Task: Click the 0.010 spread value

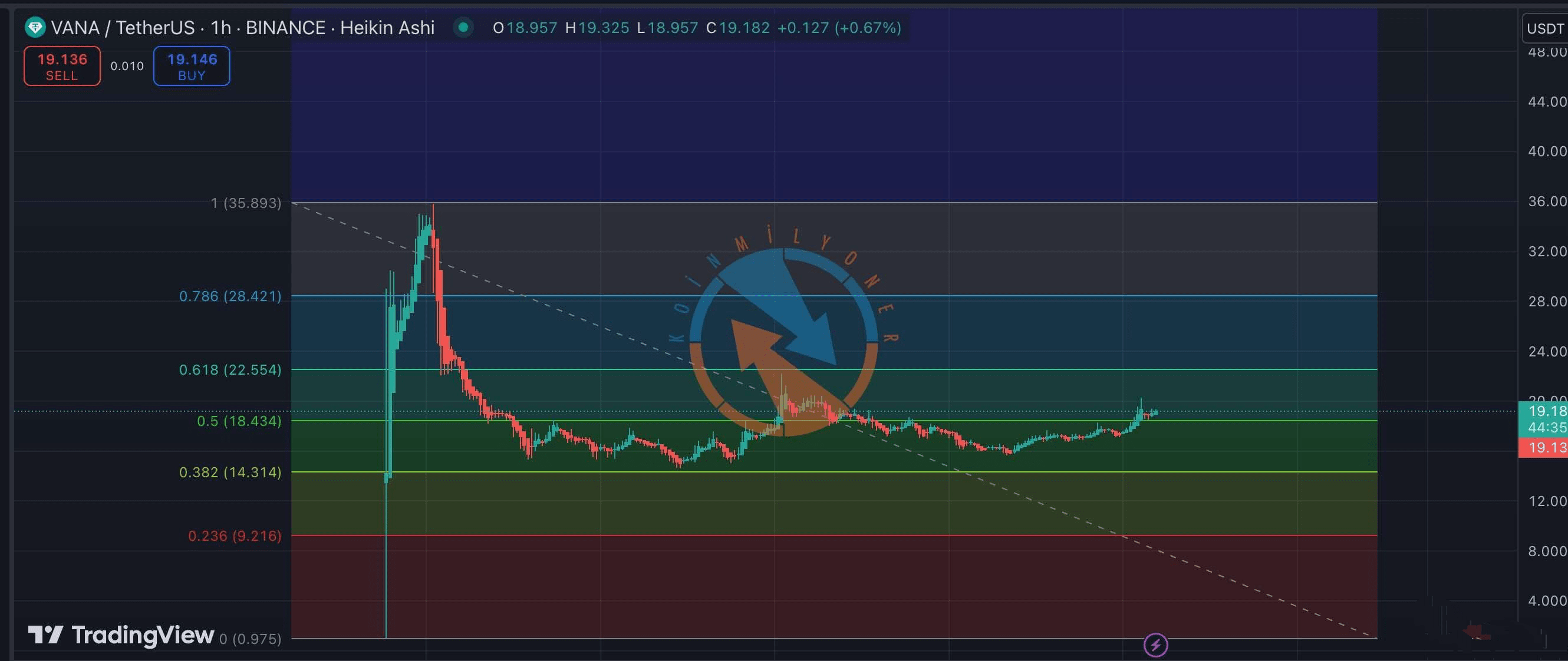Action: pos(127,65)
